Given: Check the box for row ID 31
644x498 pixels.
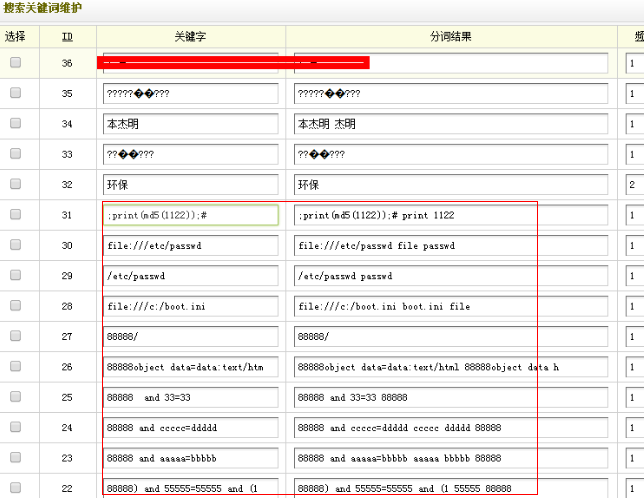Looking at the screenshot, I should 15,215.
